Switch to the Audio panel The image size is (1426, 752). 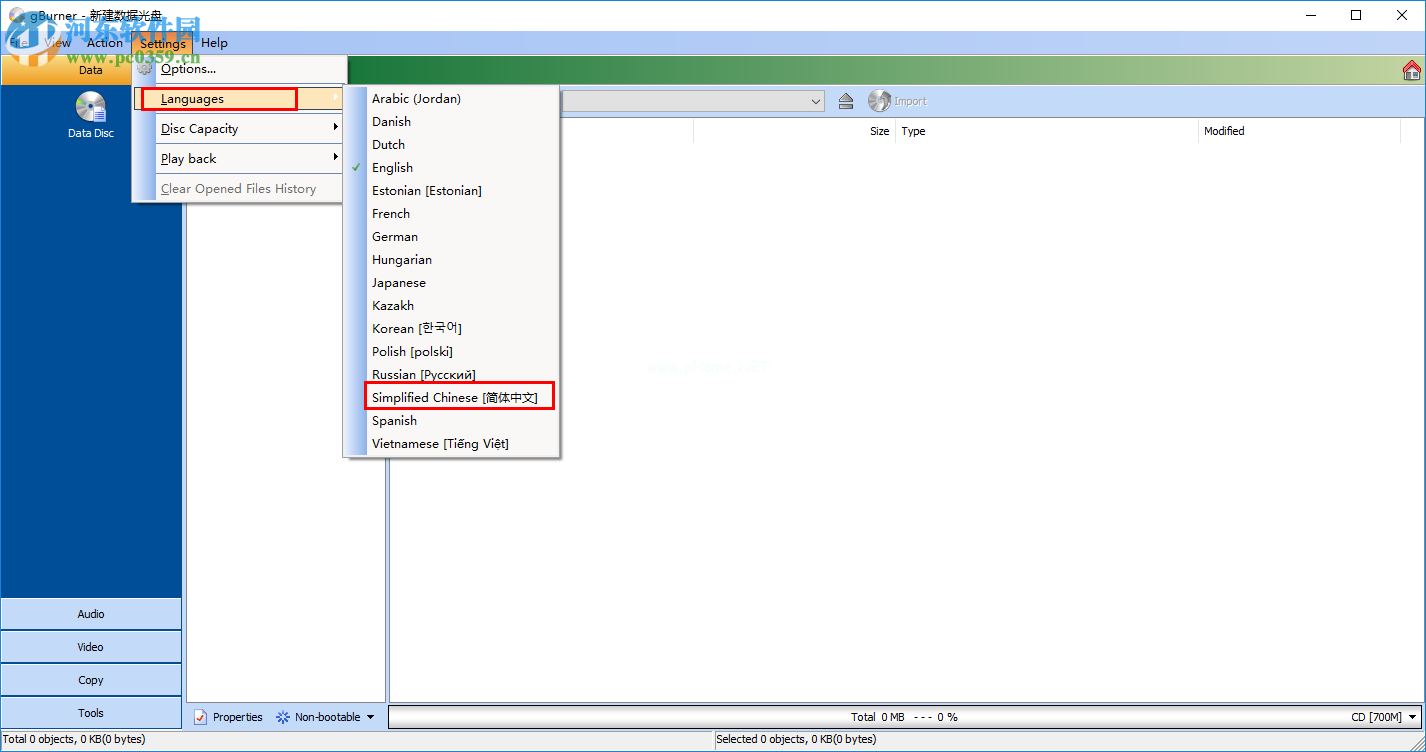(x=91, y=614)
